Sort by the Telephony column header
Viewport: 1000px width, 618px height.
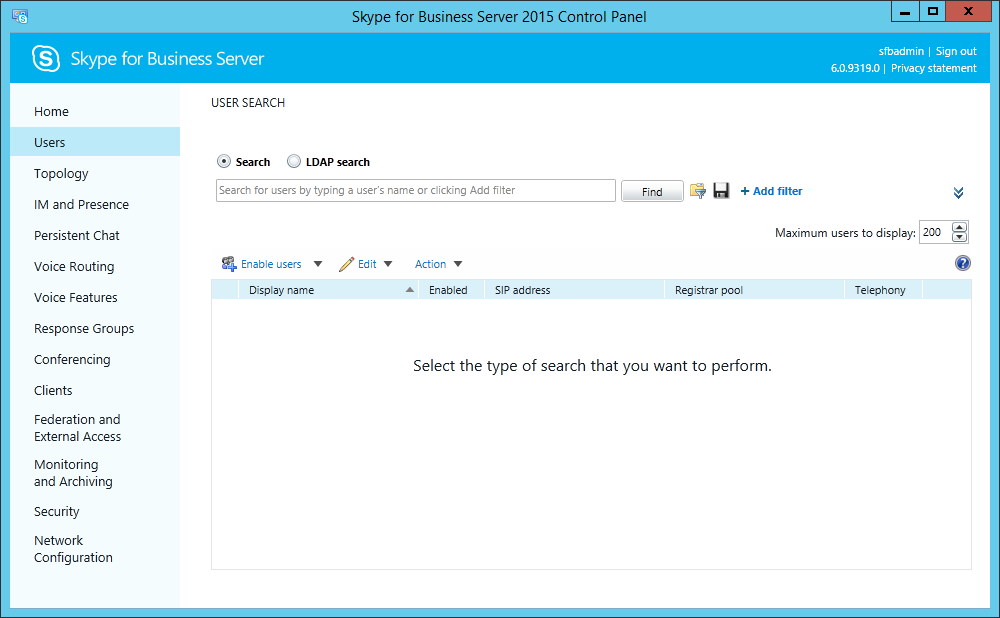point(883,290)
